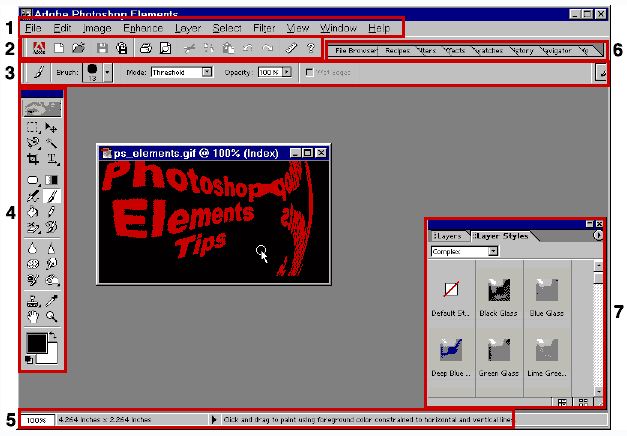The image size is (627, 436).
Task: Click the foreground black color swatch
Action: click(36, 343)
